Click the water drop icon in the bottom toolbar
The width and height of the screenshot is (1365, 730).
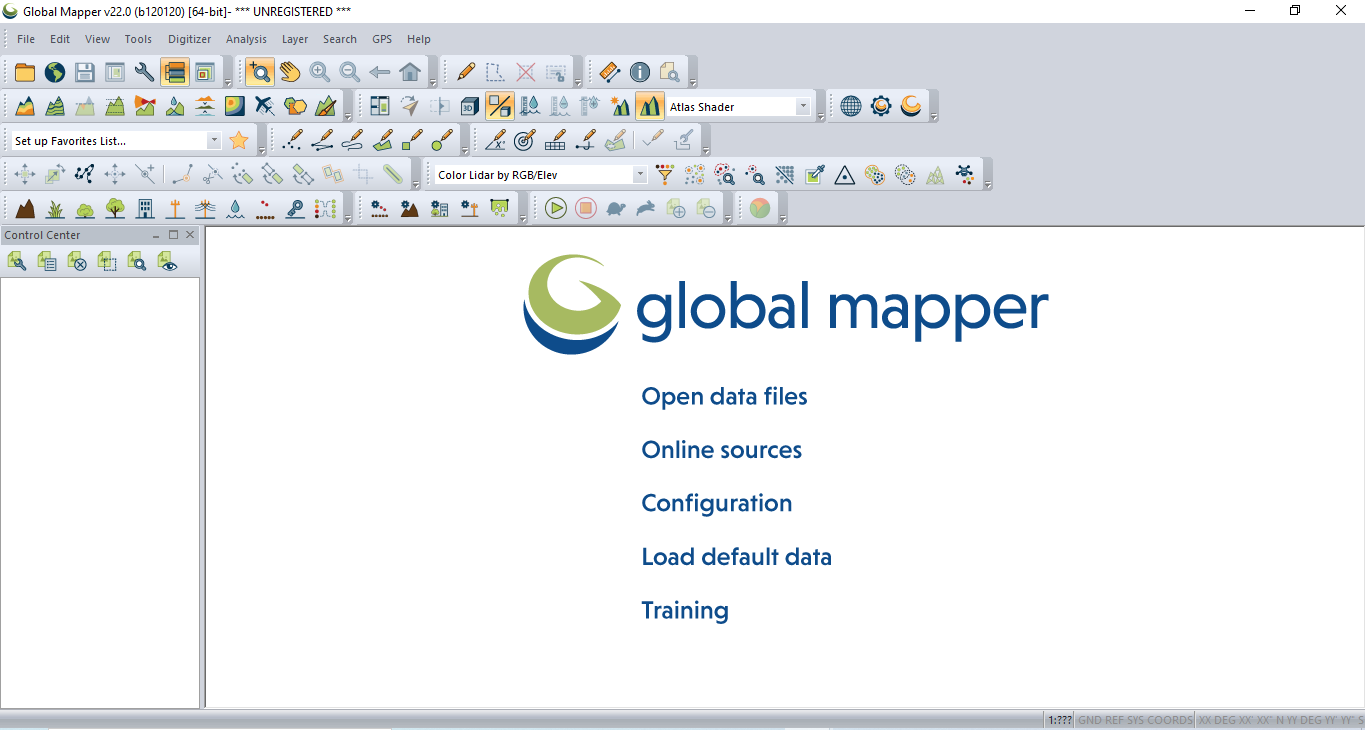coord(235,208)
